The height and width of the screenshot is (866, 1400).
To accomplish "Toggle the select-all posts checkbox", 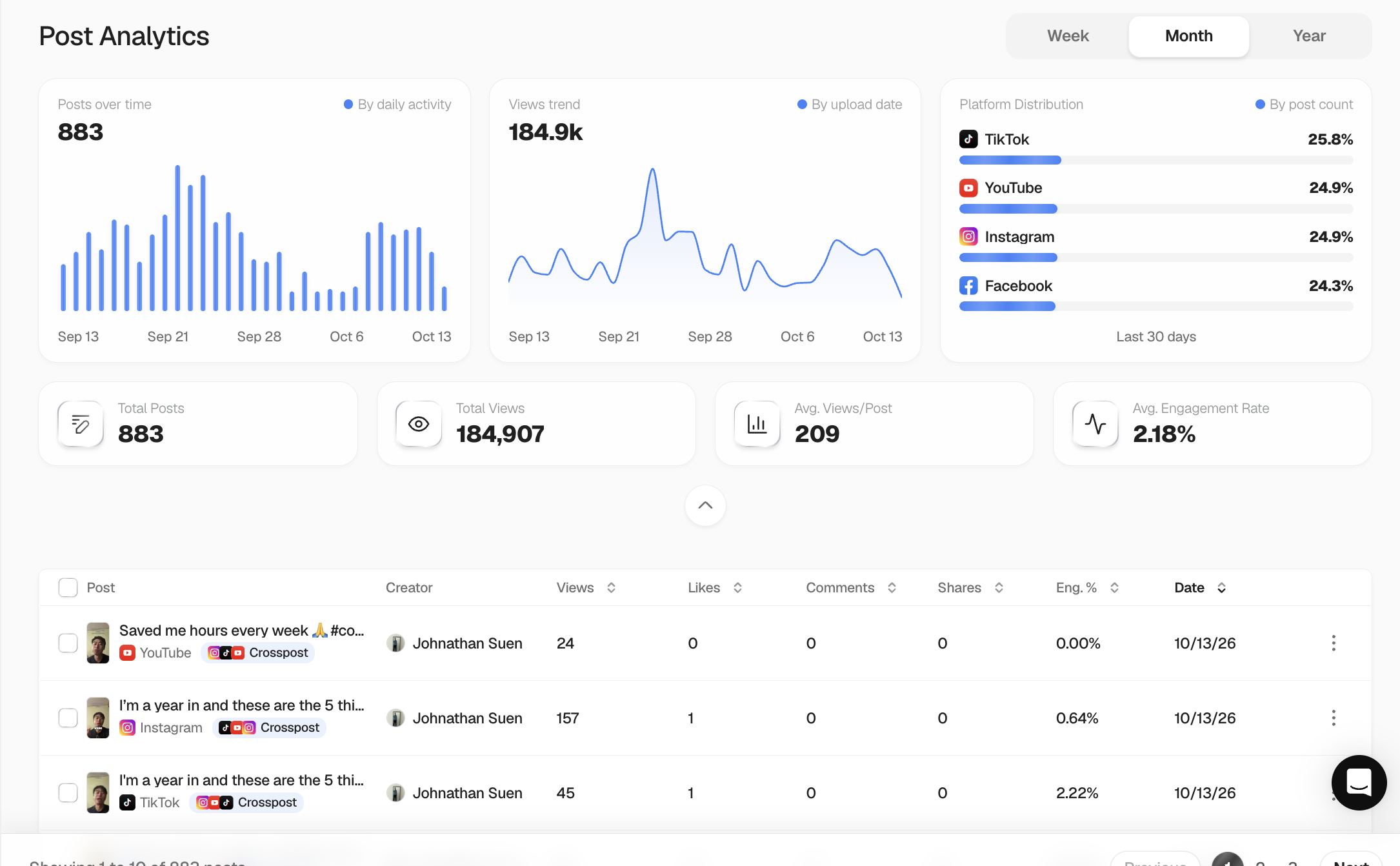I will pyautogui.click(x=68, y=587).
